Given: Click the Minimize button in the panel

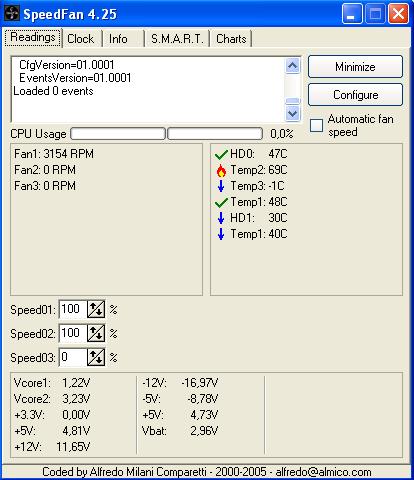Looking at the screenshot, I should (355, 67).
